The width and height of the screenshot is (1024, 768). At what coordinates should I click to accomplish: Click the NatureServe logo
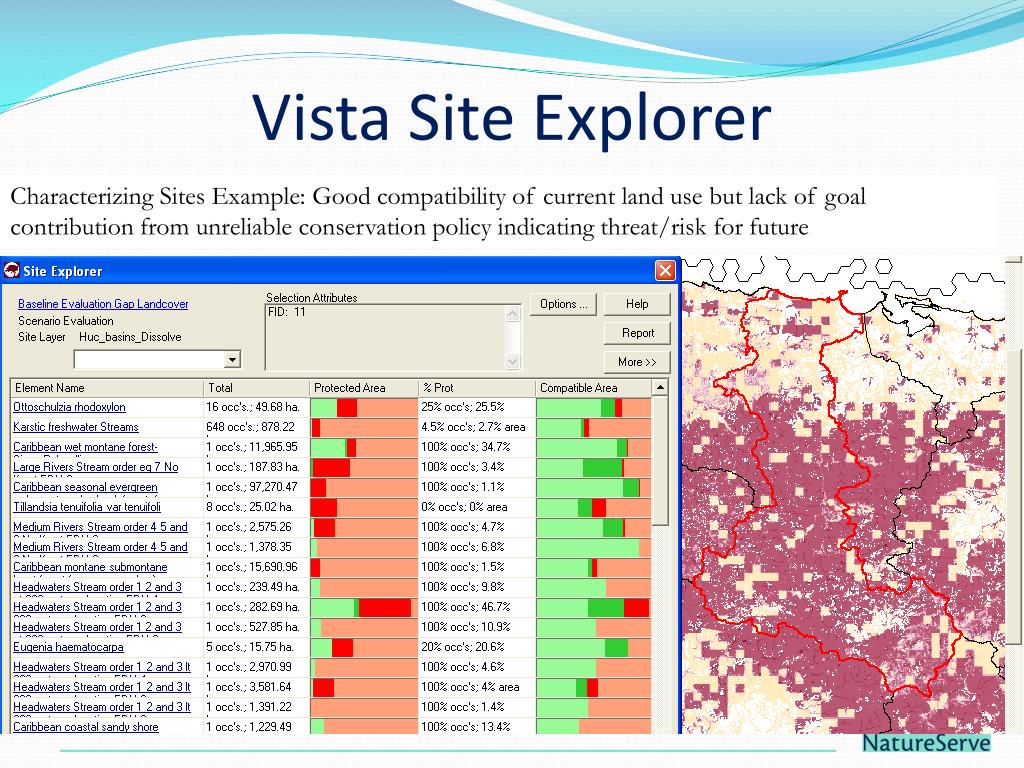926,743
